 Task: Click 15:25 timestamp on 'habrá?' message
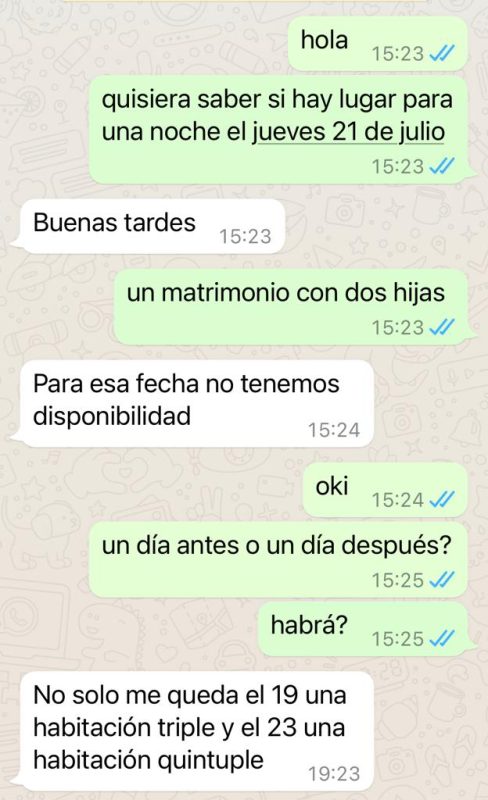pyautogui.click(x=398, y=639)
